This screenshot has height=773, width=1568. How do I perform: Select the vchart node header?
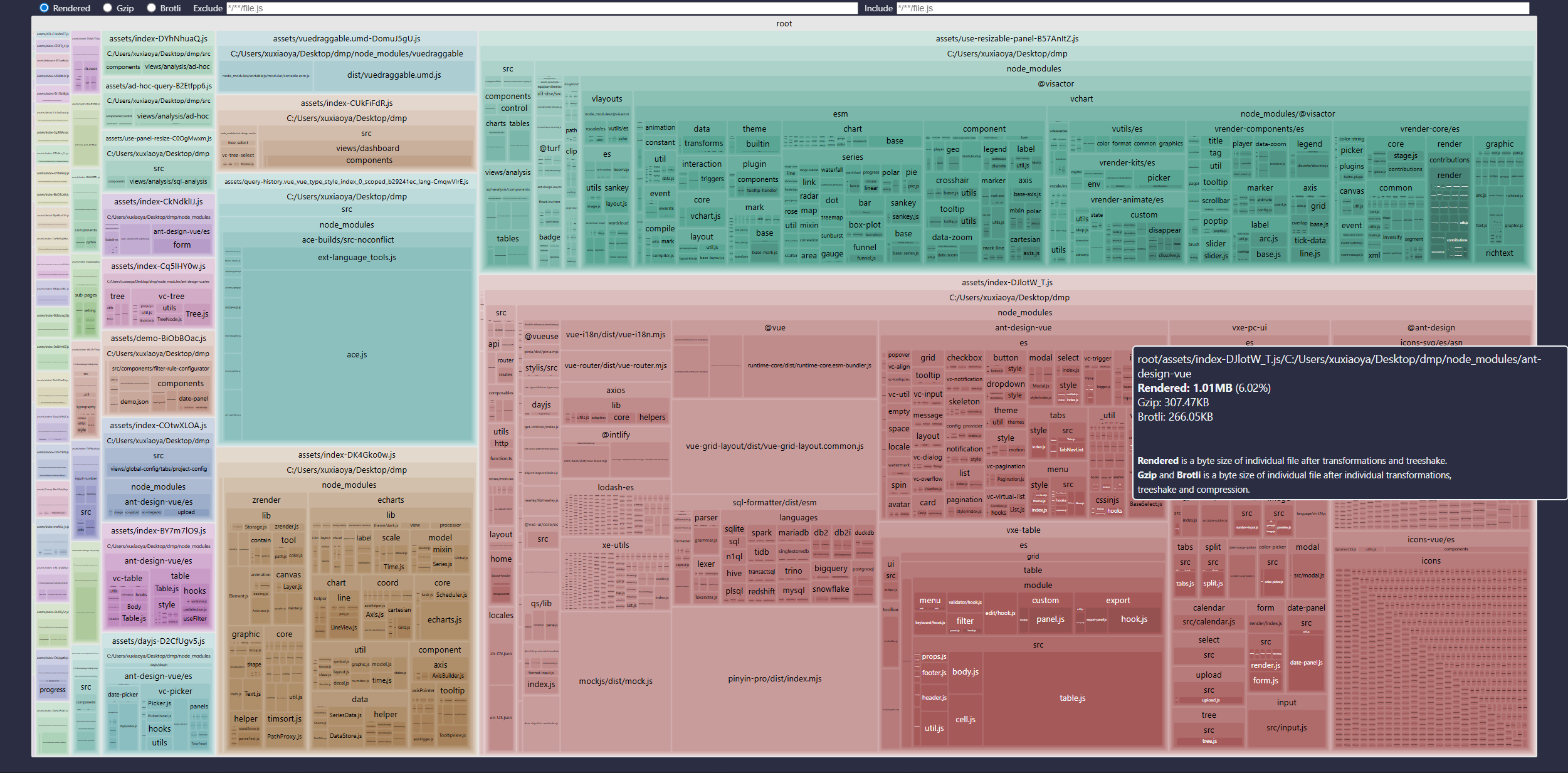coord(1081,99)
